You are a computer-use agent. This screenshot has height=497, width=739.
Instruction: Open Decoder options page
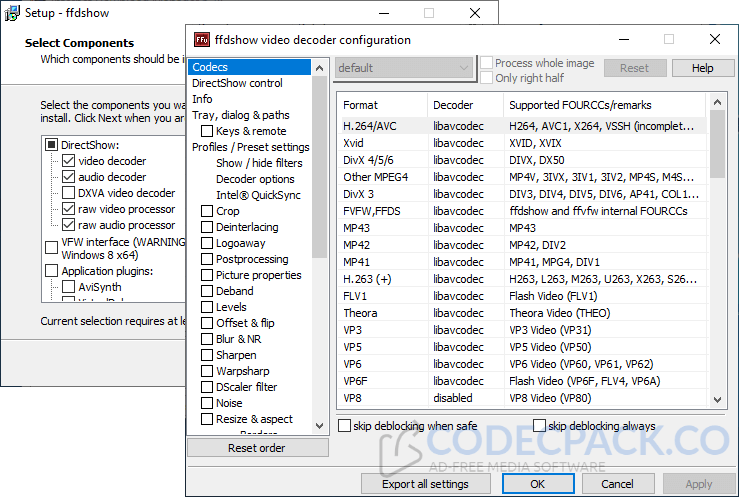[255, 179]
